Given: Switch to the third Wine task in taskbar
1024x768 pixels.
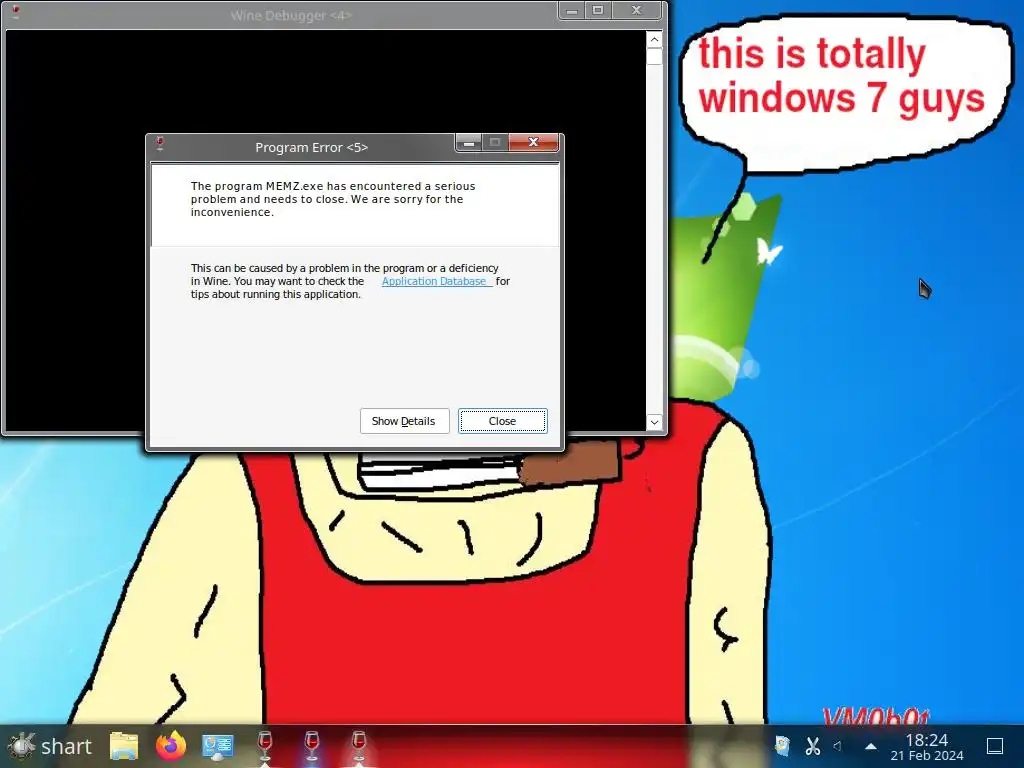Looking at the screenshot, I should pyautogui.click(x=359, y=746).
